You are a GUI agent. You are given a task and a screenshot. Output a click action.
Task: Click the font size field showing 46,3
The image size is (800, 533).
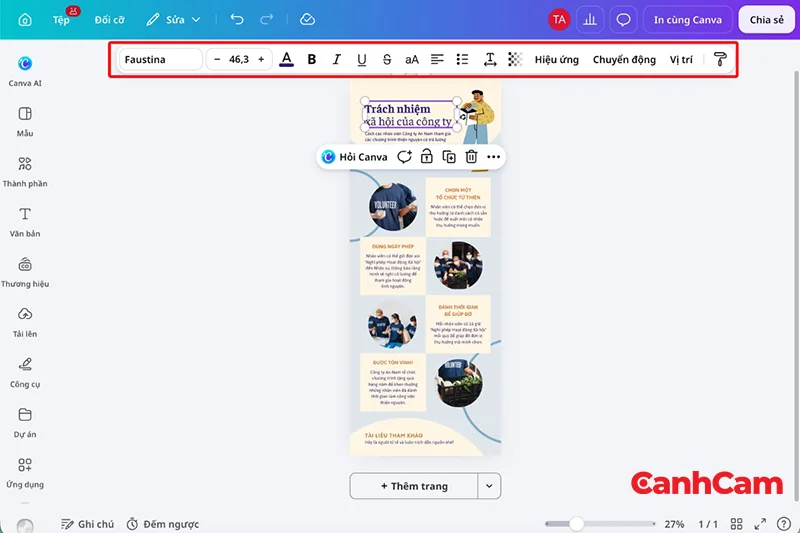point(239,60)
